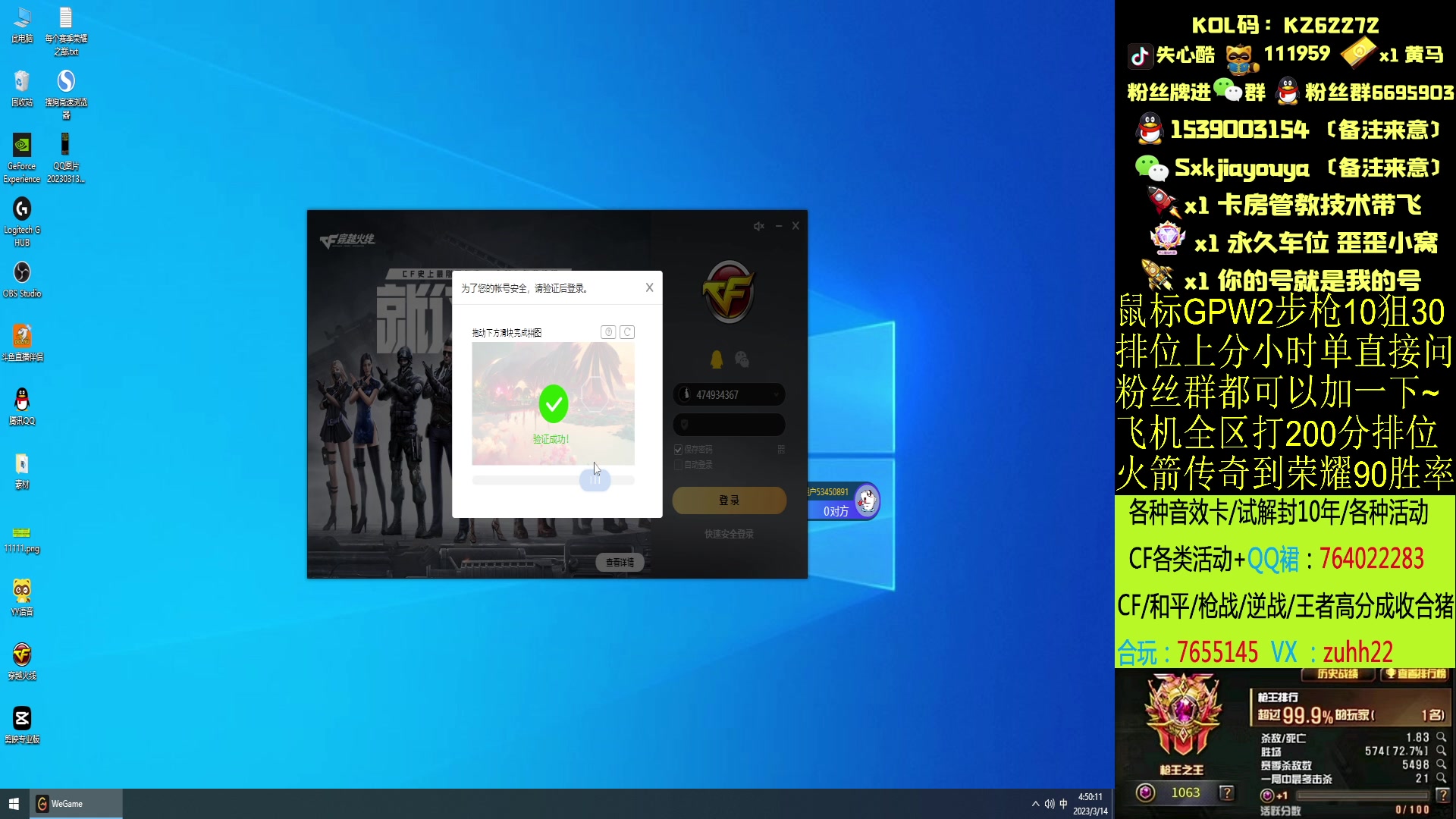Open QR code login icon beside 保存密码
The height and width of the screenshot is (819, 1456).
tap(781, 450)
